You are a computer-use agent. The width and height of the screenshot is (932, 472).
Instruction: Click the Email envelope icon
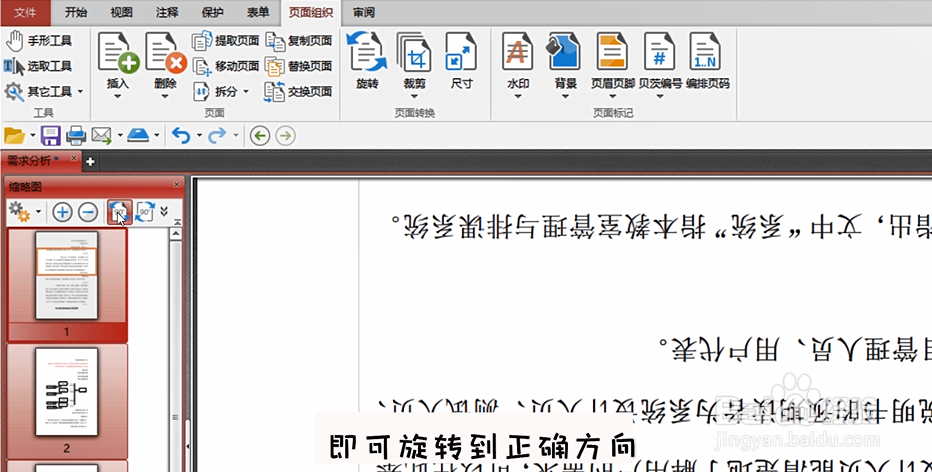[x=102, y=136]
